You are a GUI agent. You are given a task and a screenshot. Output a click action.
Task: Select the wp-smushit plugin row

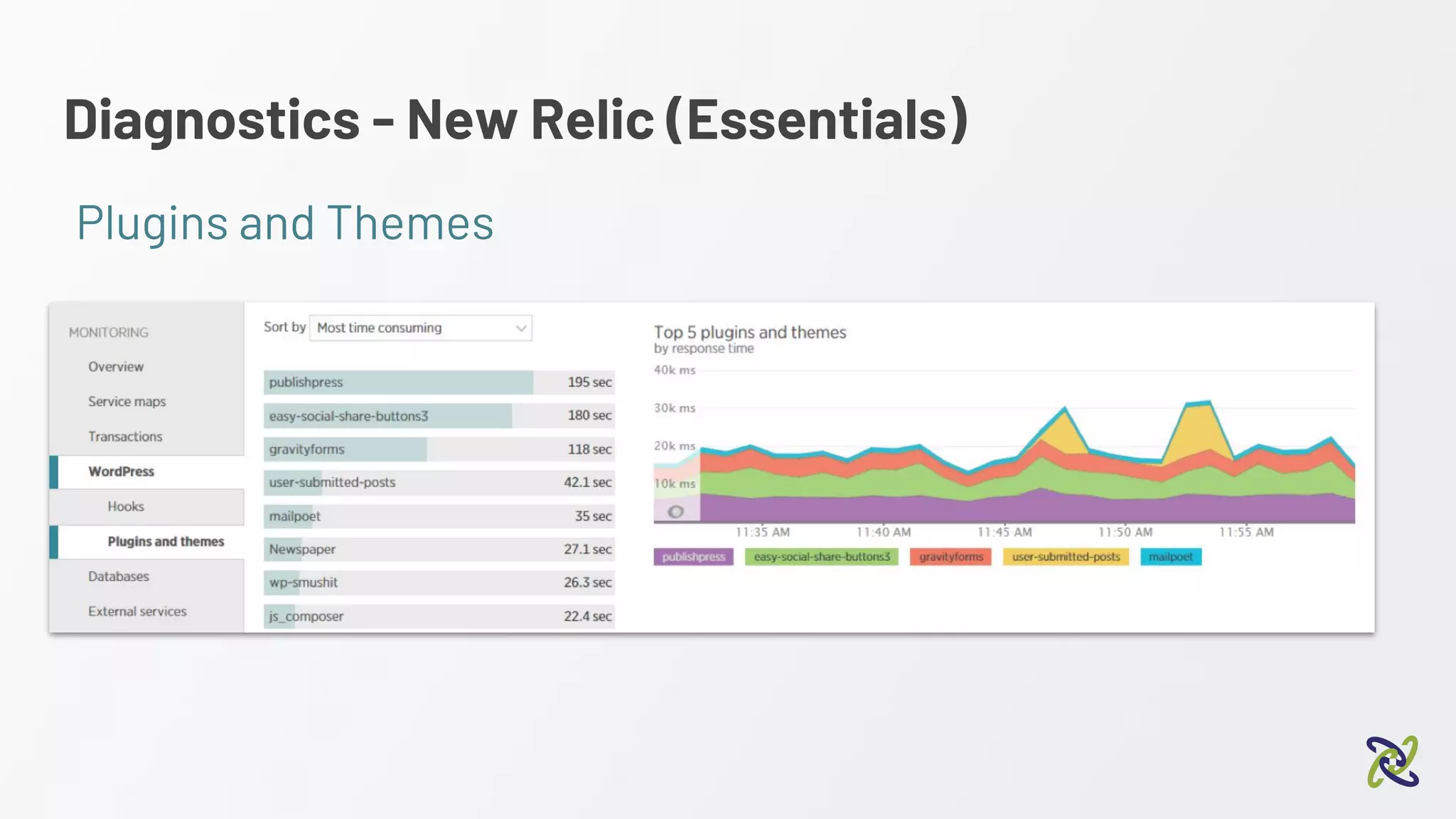point(439,583)
